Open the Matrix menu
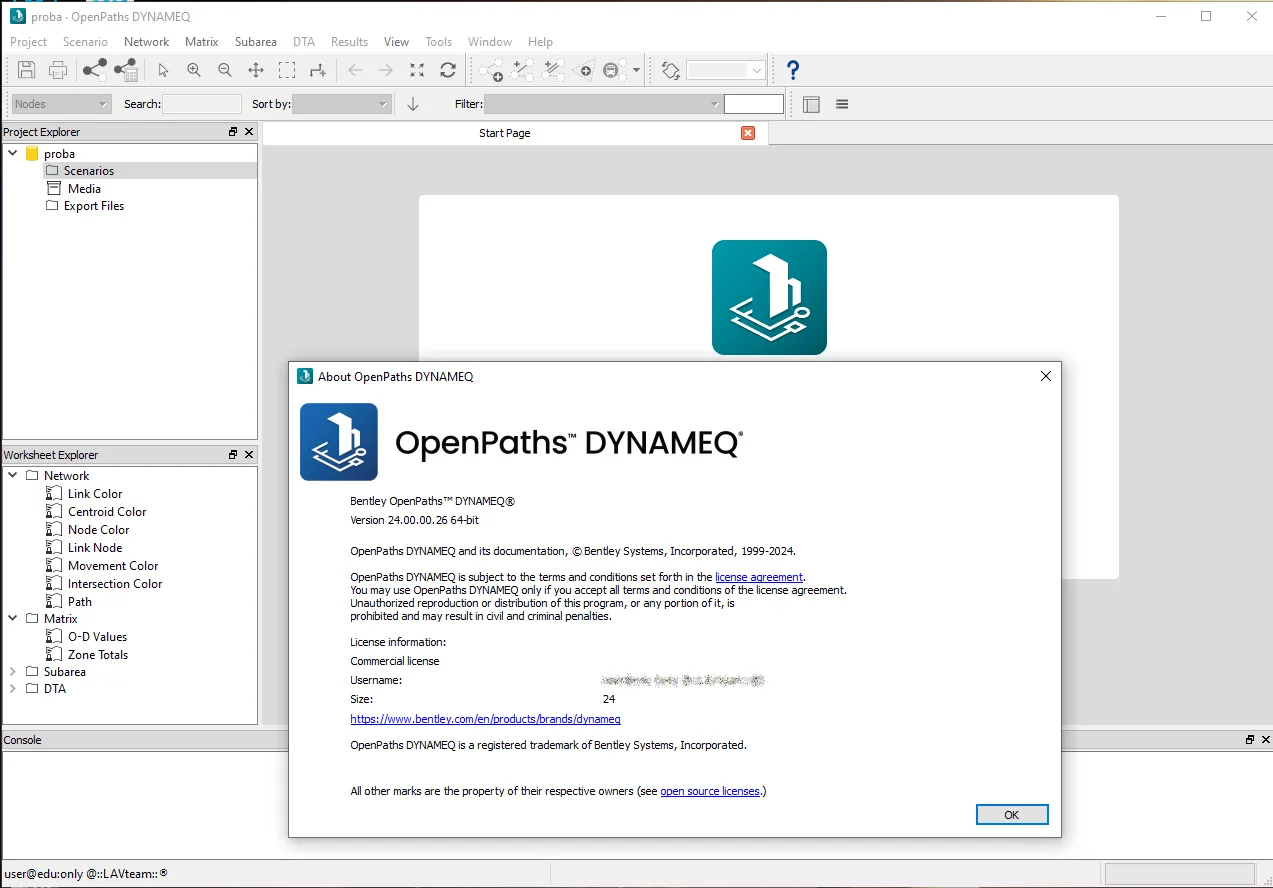This screenshot has height=888, width=1273. coord(201,42)
